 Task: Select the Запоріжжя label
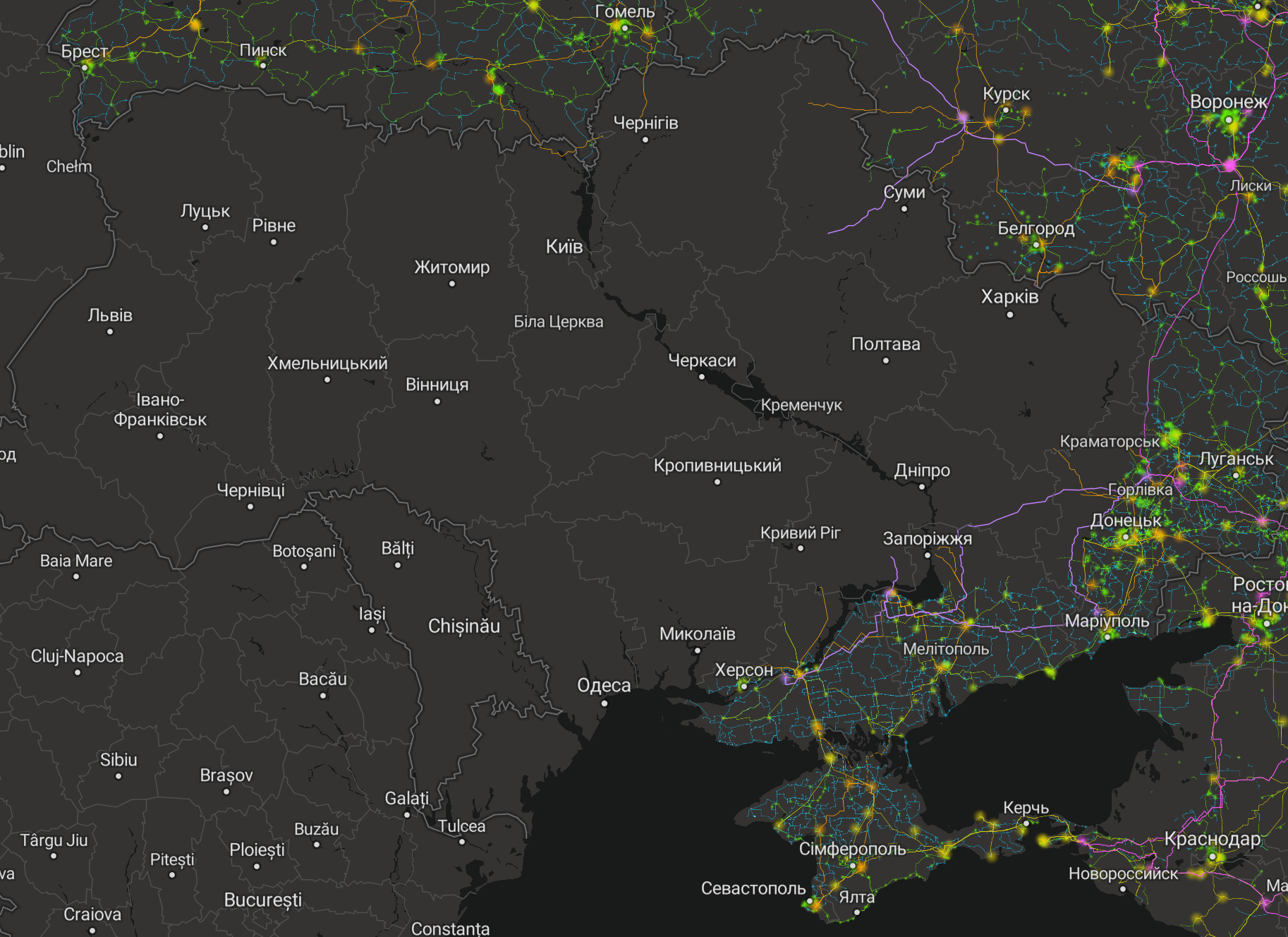point(928,538)
